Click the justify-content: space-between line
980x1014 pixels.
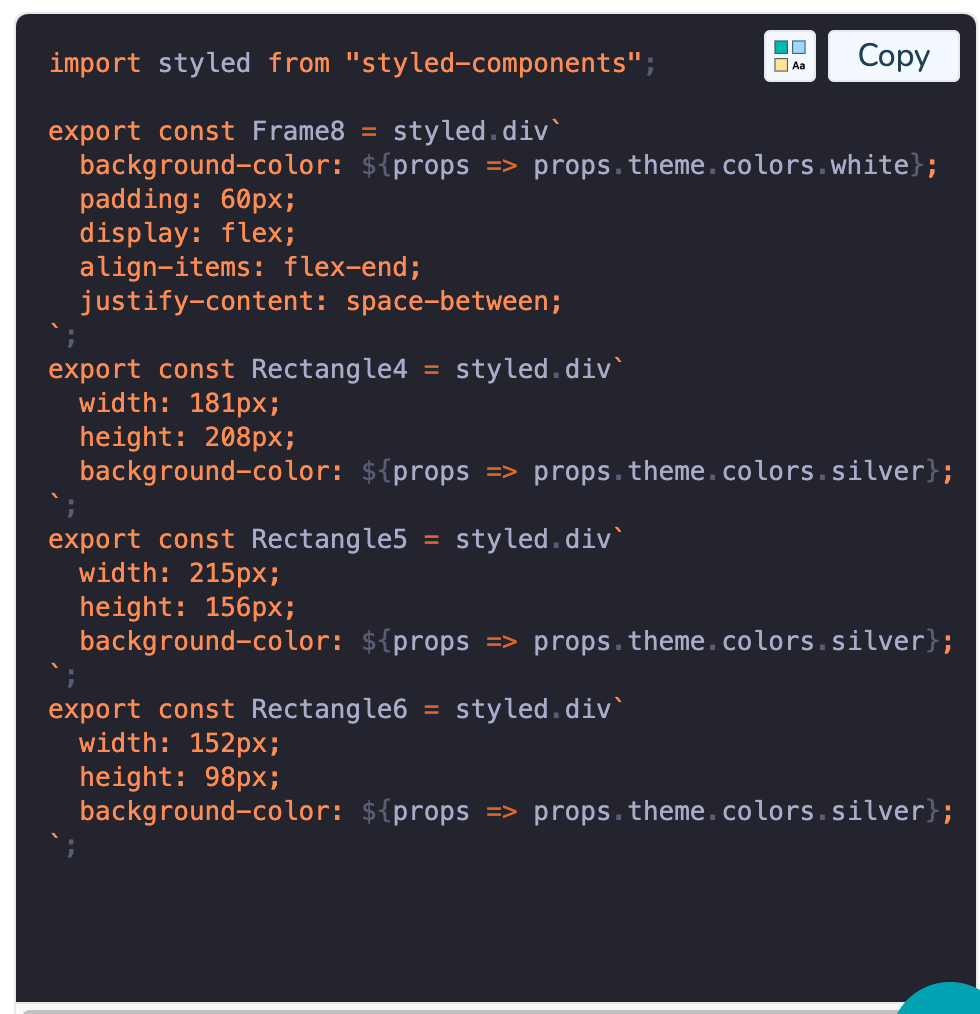[x=321, y=301]
